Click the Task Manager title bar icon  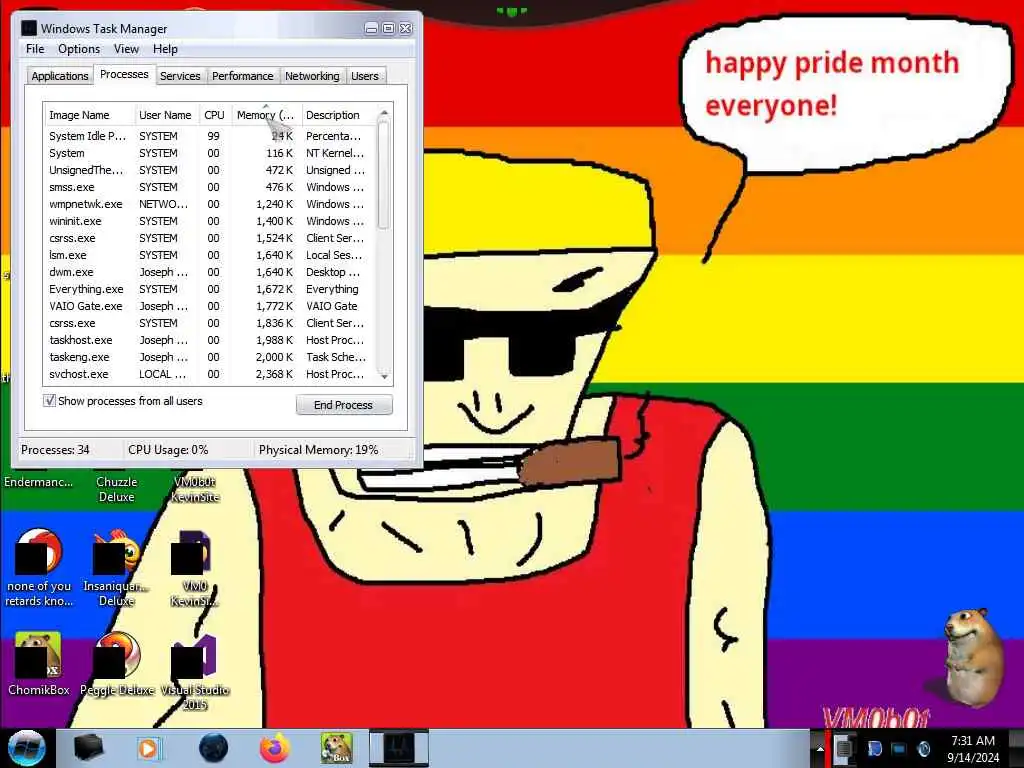[29, 28]
